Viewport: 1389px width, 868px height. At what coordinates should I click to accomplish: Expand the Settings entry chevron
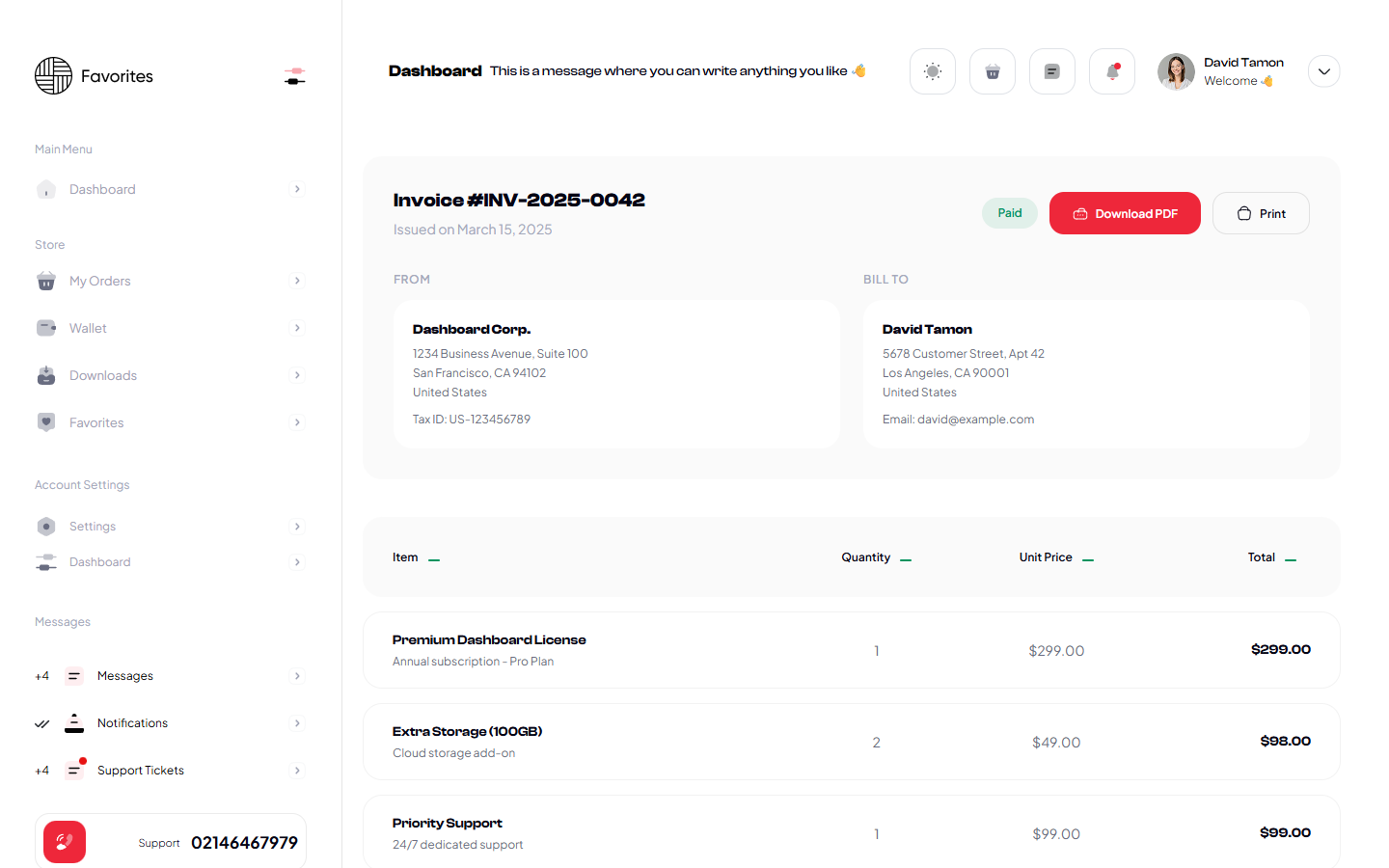point(297,526)
